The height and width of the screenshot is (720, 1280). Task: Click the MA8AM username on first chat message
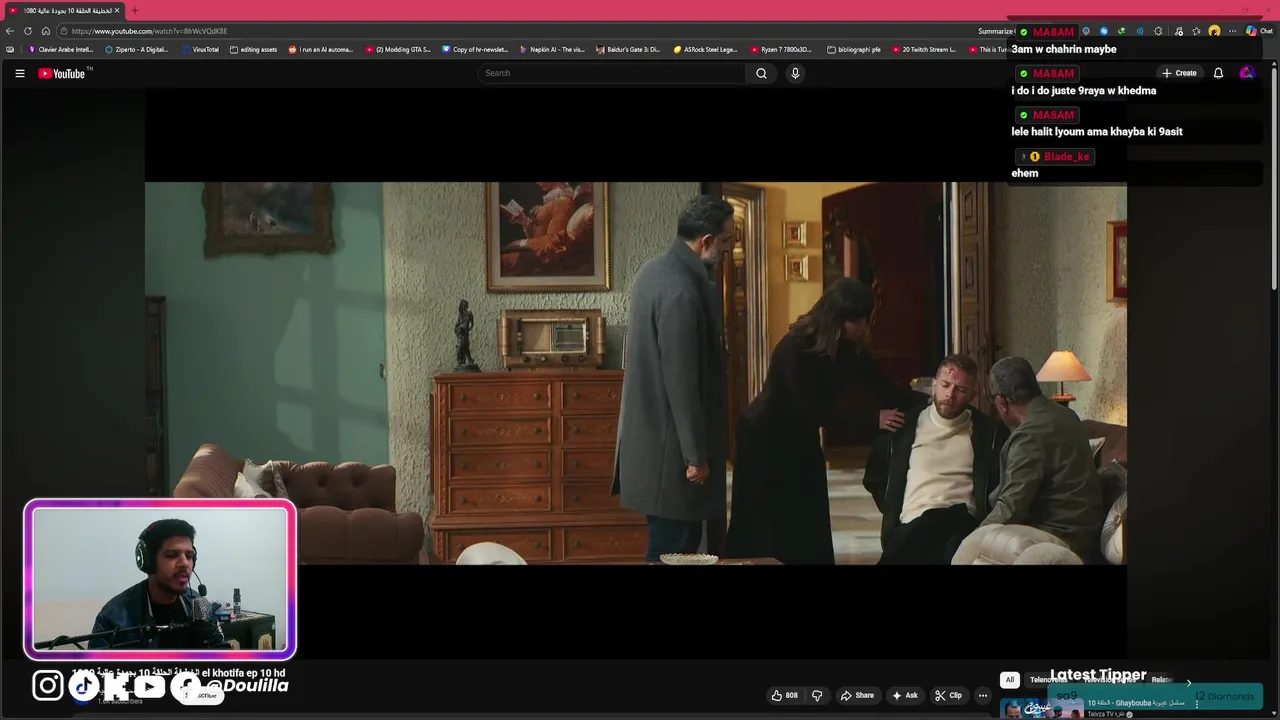pos(1053,32)
